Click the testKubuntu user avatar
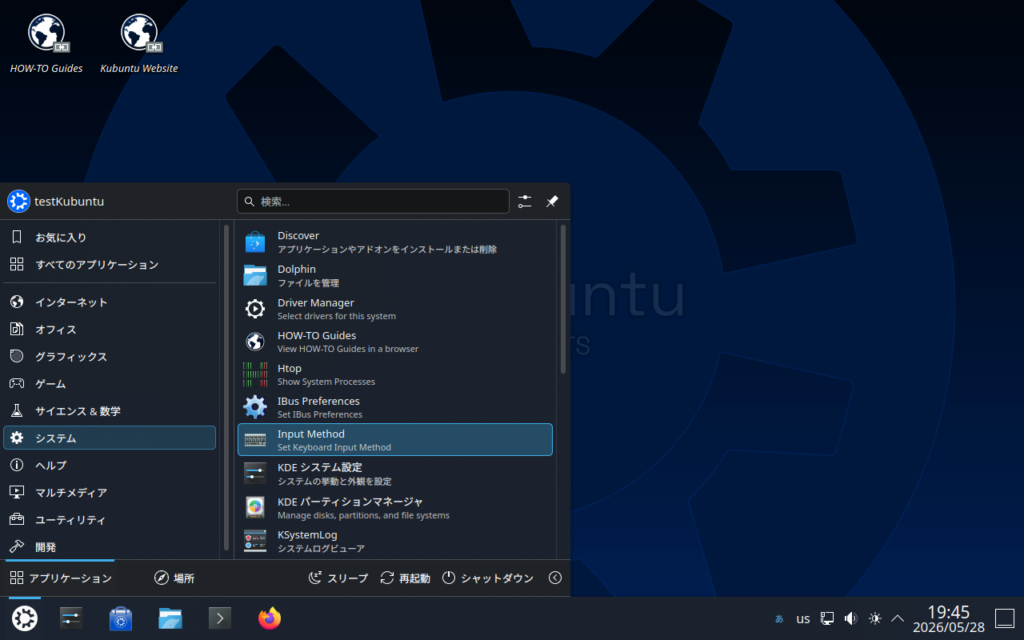This screenshot has width=1024, height=640. 18,201
